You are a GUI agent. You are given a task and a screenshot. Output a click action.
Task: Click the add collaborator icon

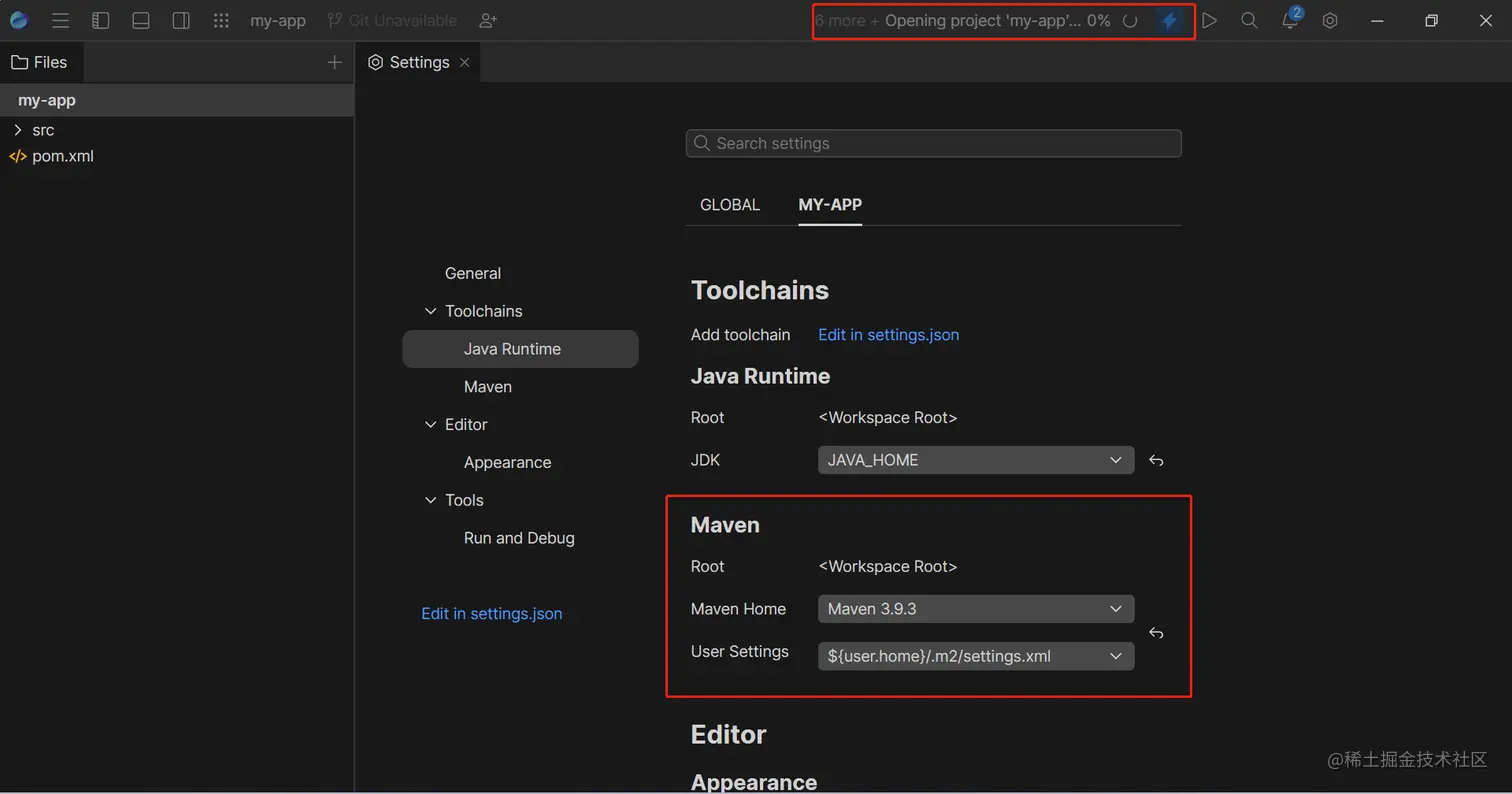pyautogui.click(x=488, y=20)
